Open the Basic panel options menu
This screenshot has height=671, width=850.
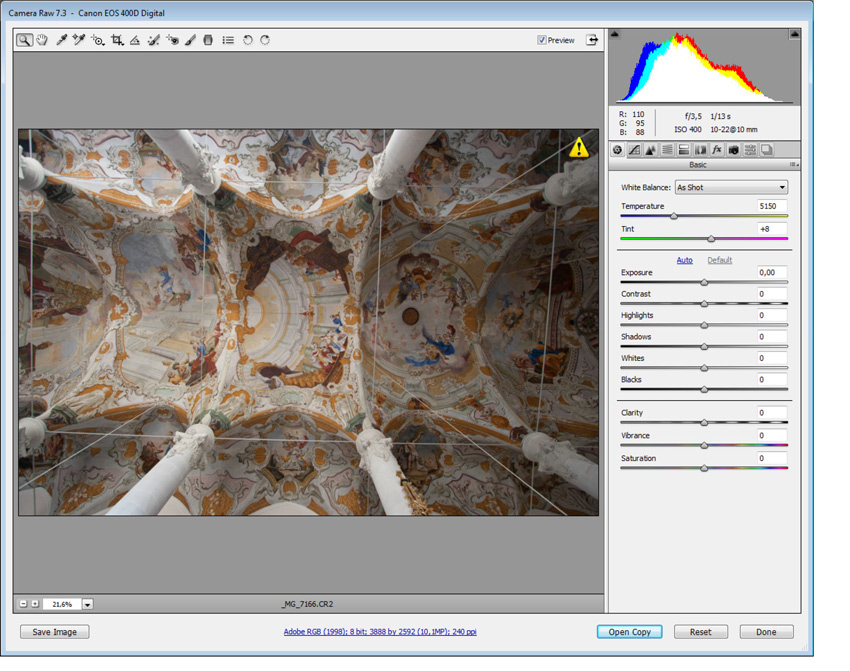point(794,164)
